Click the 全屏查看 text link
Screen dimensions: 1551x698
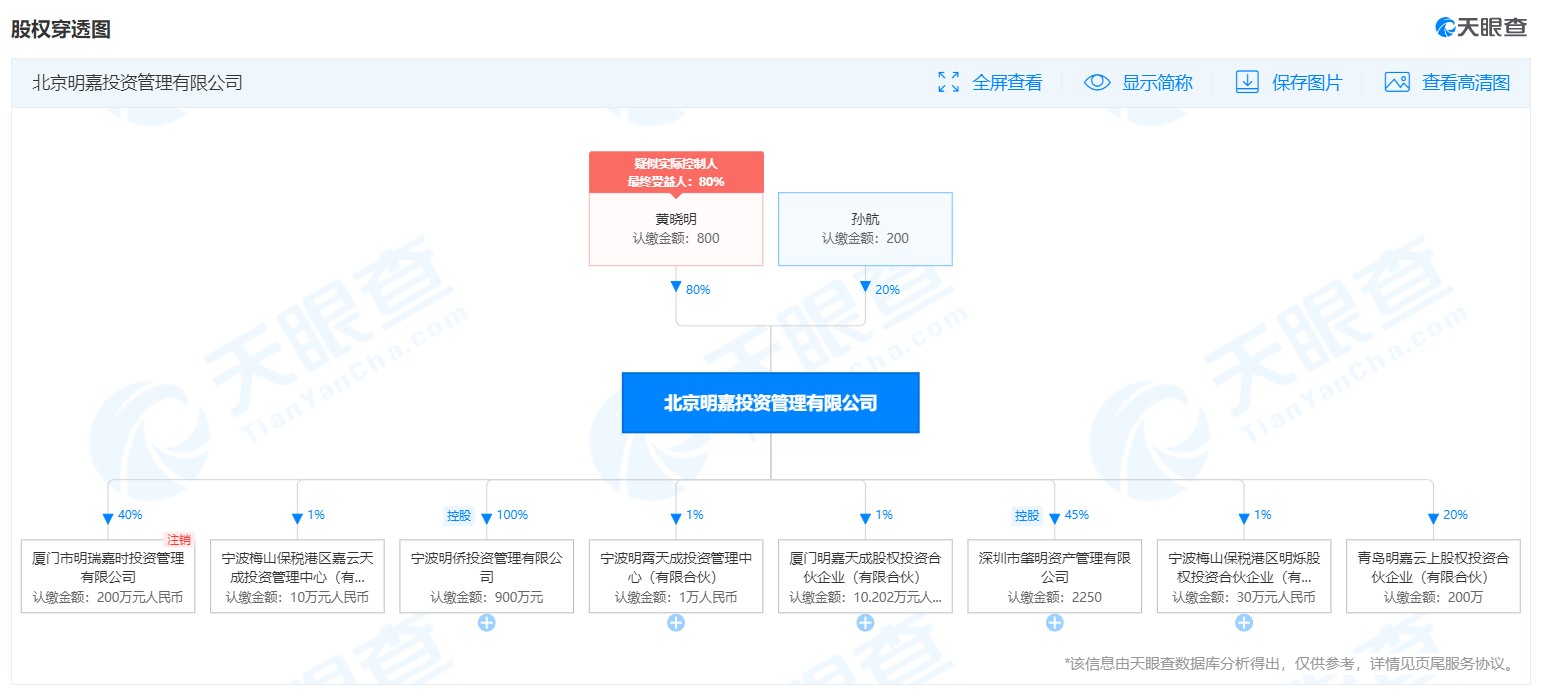1007,83
